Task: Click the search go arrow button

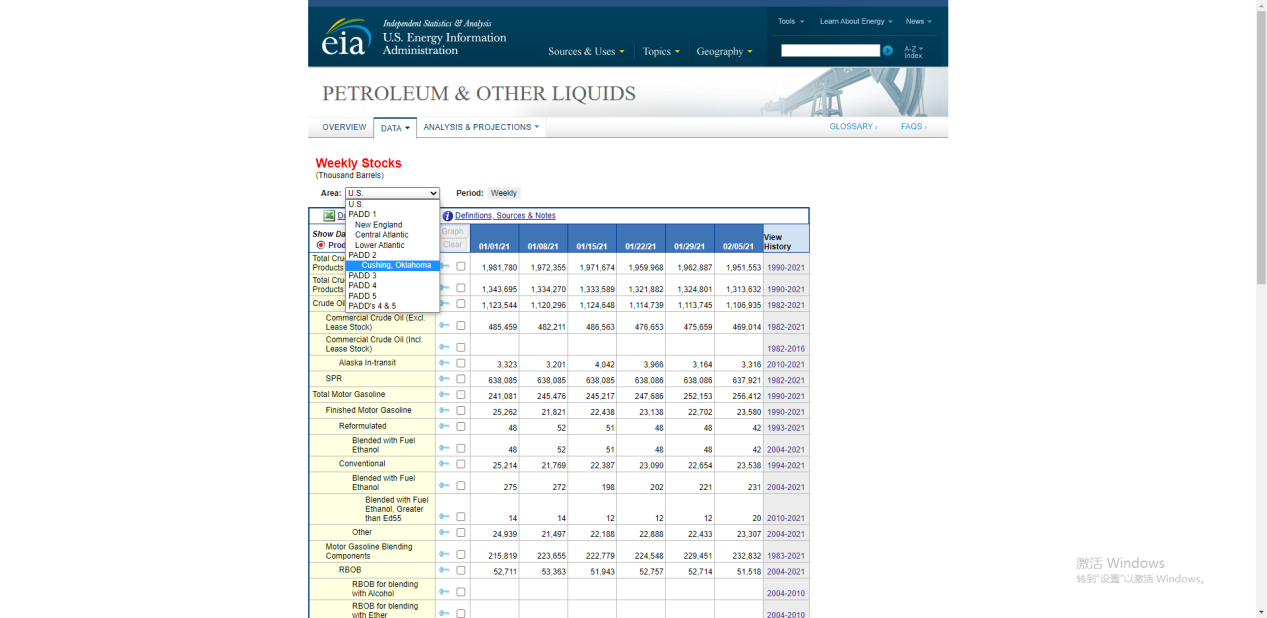Action: click(x=887, y=51)
